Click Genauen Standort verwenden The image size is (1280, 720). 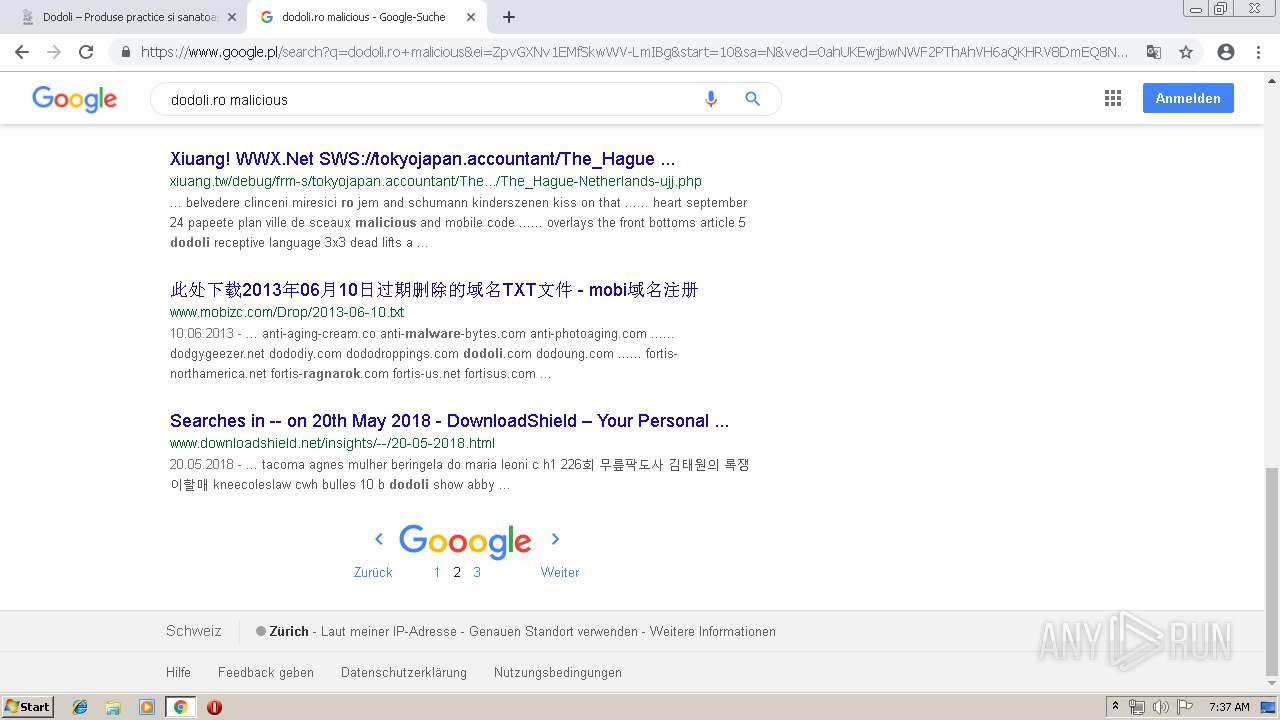[553, 631]
